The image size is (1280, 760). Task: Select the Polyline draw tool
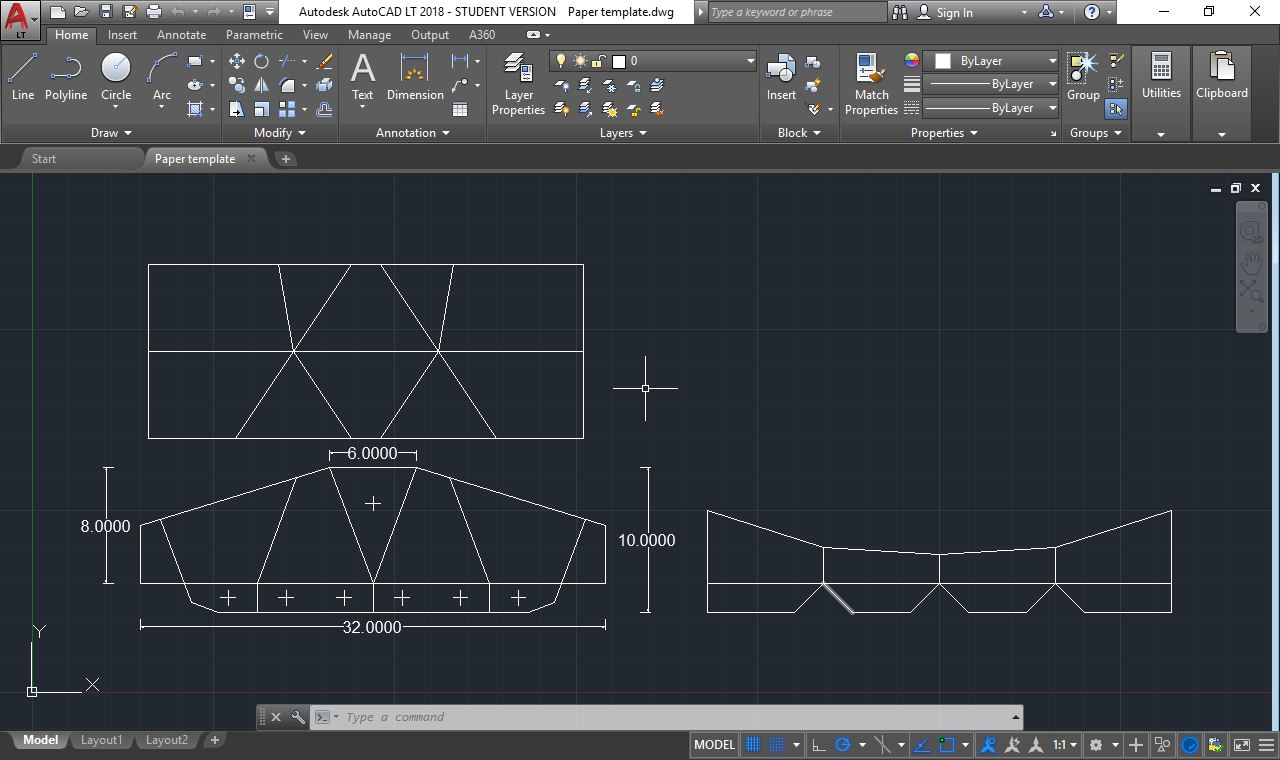(66, 78)
